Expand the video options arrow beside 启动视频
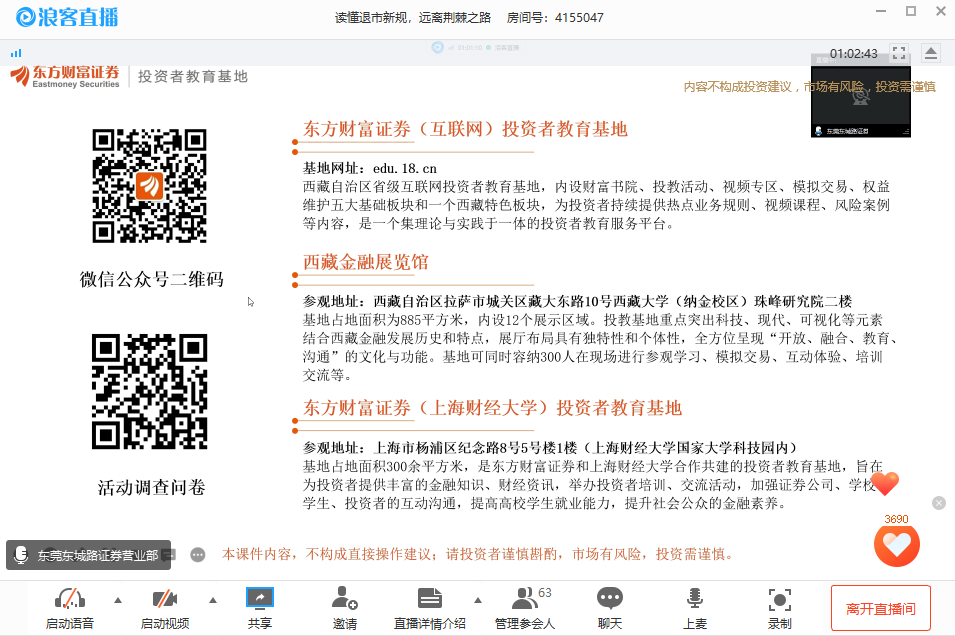This screenshot has height=636, width=955. pyautogui.click(x=213, y=601)
